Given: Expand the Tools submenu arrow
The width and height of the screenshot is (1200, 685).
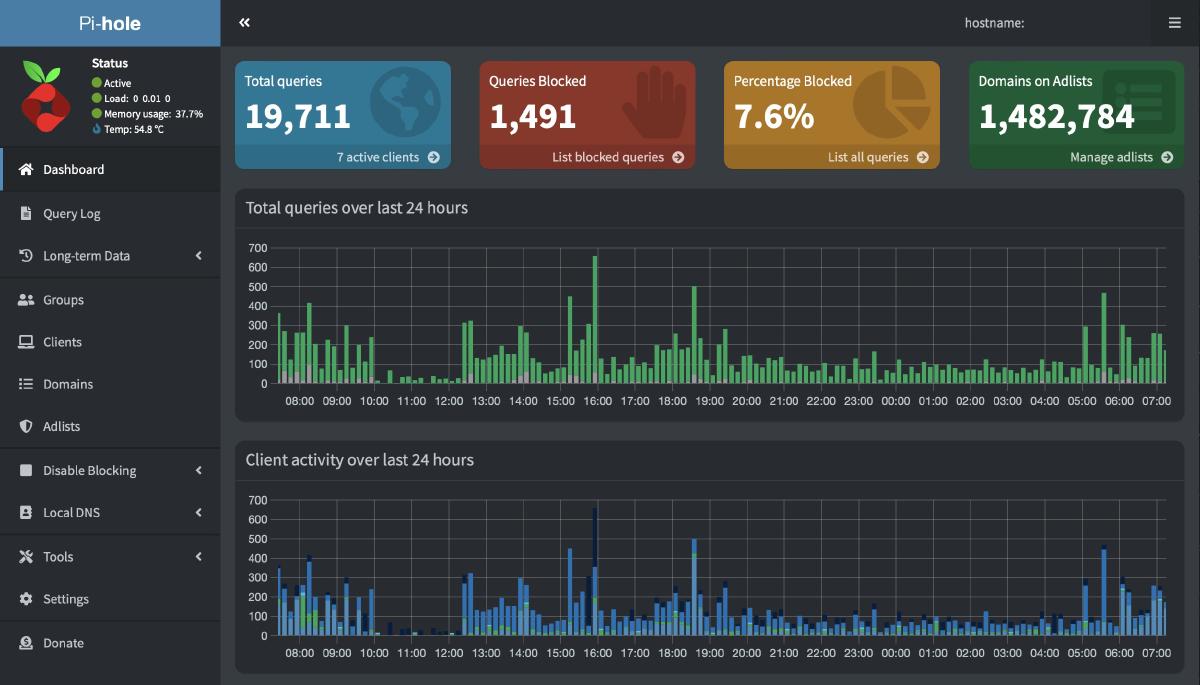Looking at the screenshot, I should click(198, 557).
